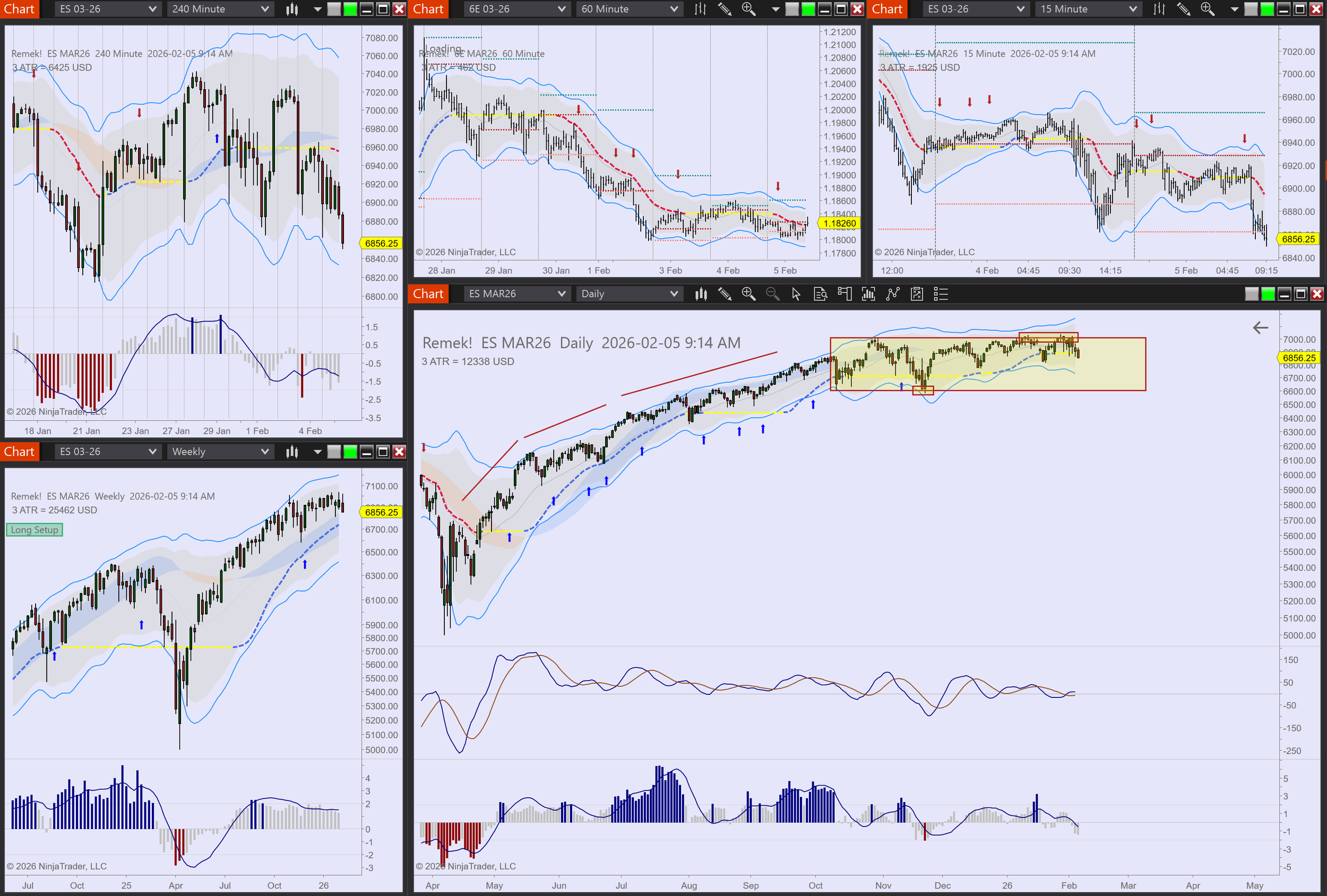Open drawing tools in Daily chart
Screen dimensions: 1327x896
click(725, 294)
